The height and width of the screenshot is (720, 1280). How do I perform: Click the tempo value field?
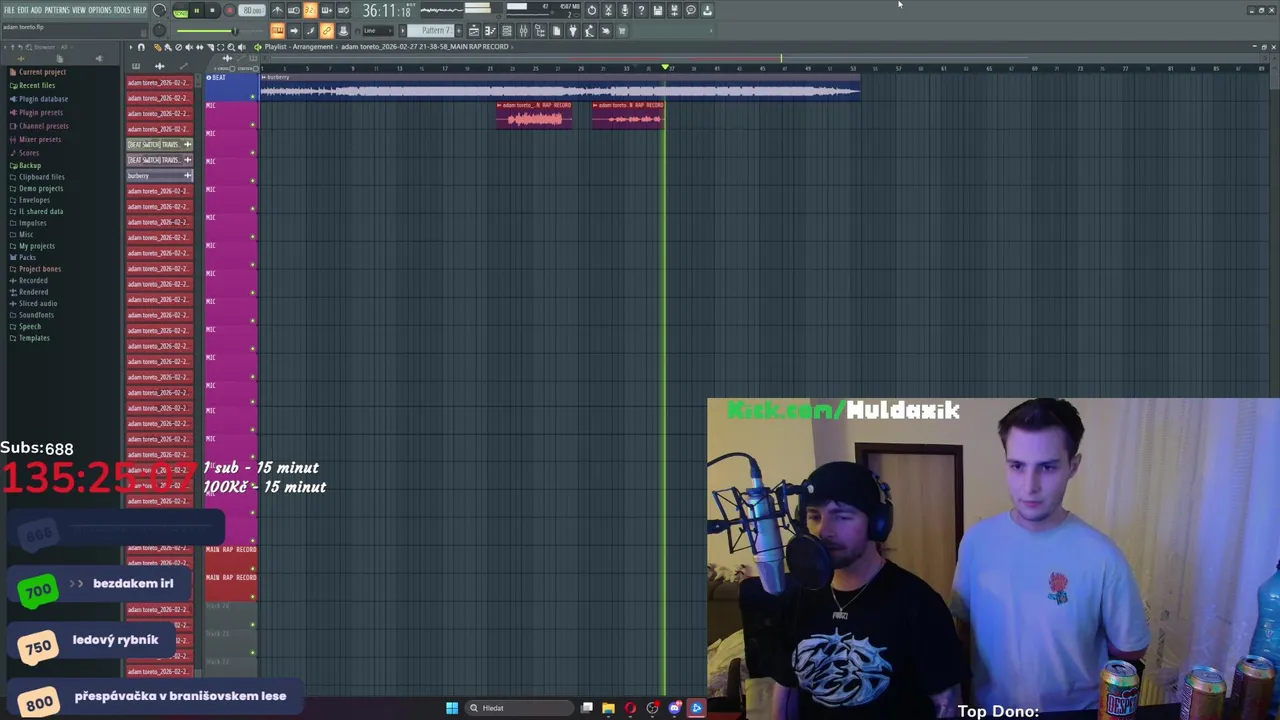pyautogui.click(x=252, y=11)
